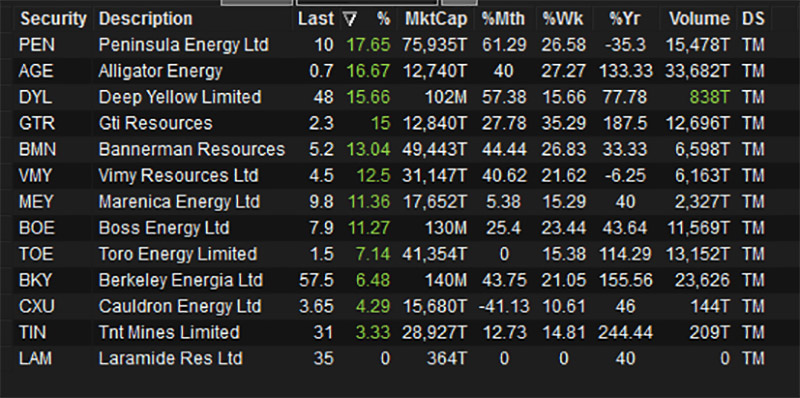This screenshot has height=398, width=800.
Task: Select Berkeley Energia Ltd row
Action: point(392,280)
